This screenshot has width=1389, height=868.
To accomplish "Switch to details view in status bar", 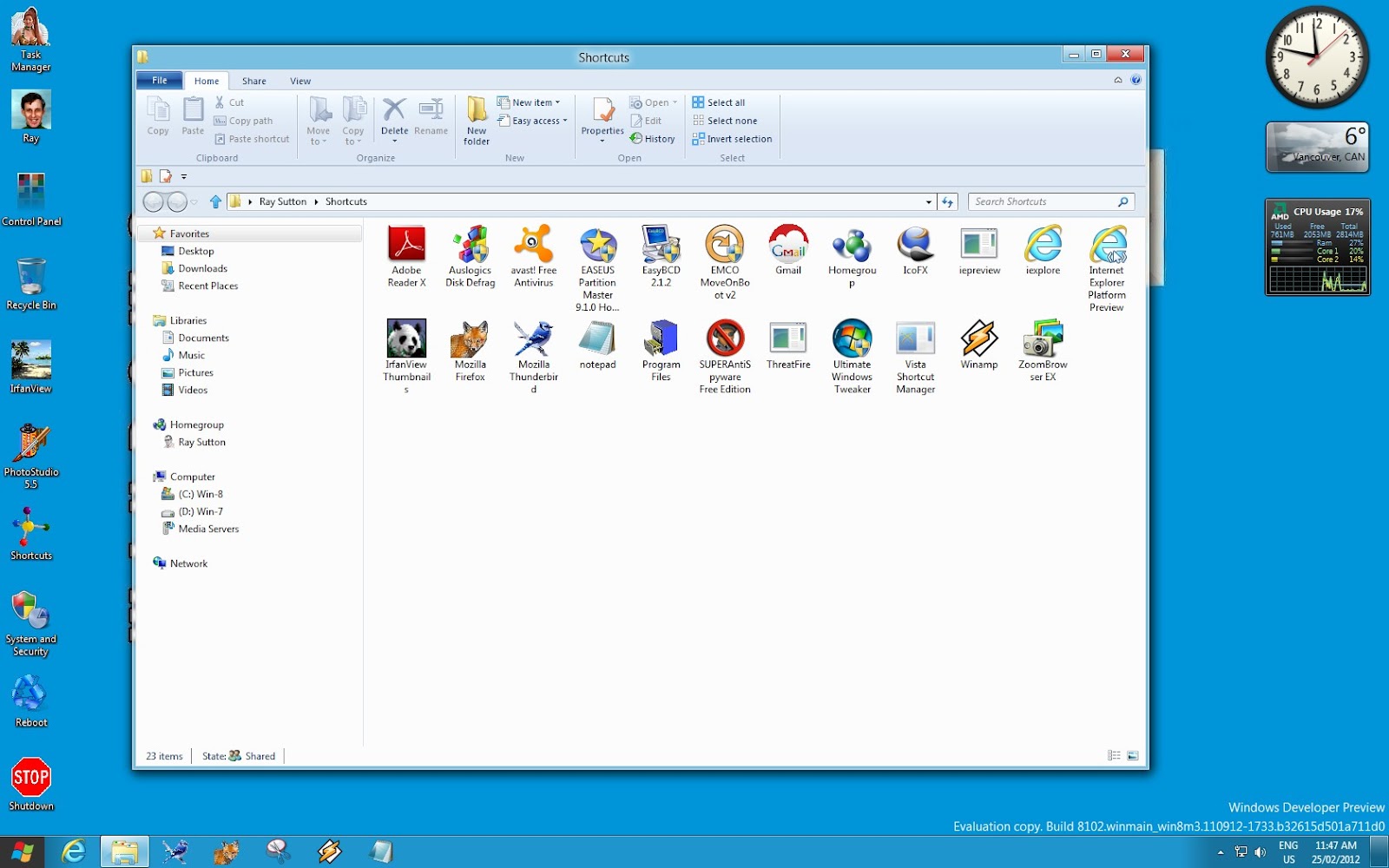I will click(x=1113, y=755).
